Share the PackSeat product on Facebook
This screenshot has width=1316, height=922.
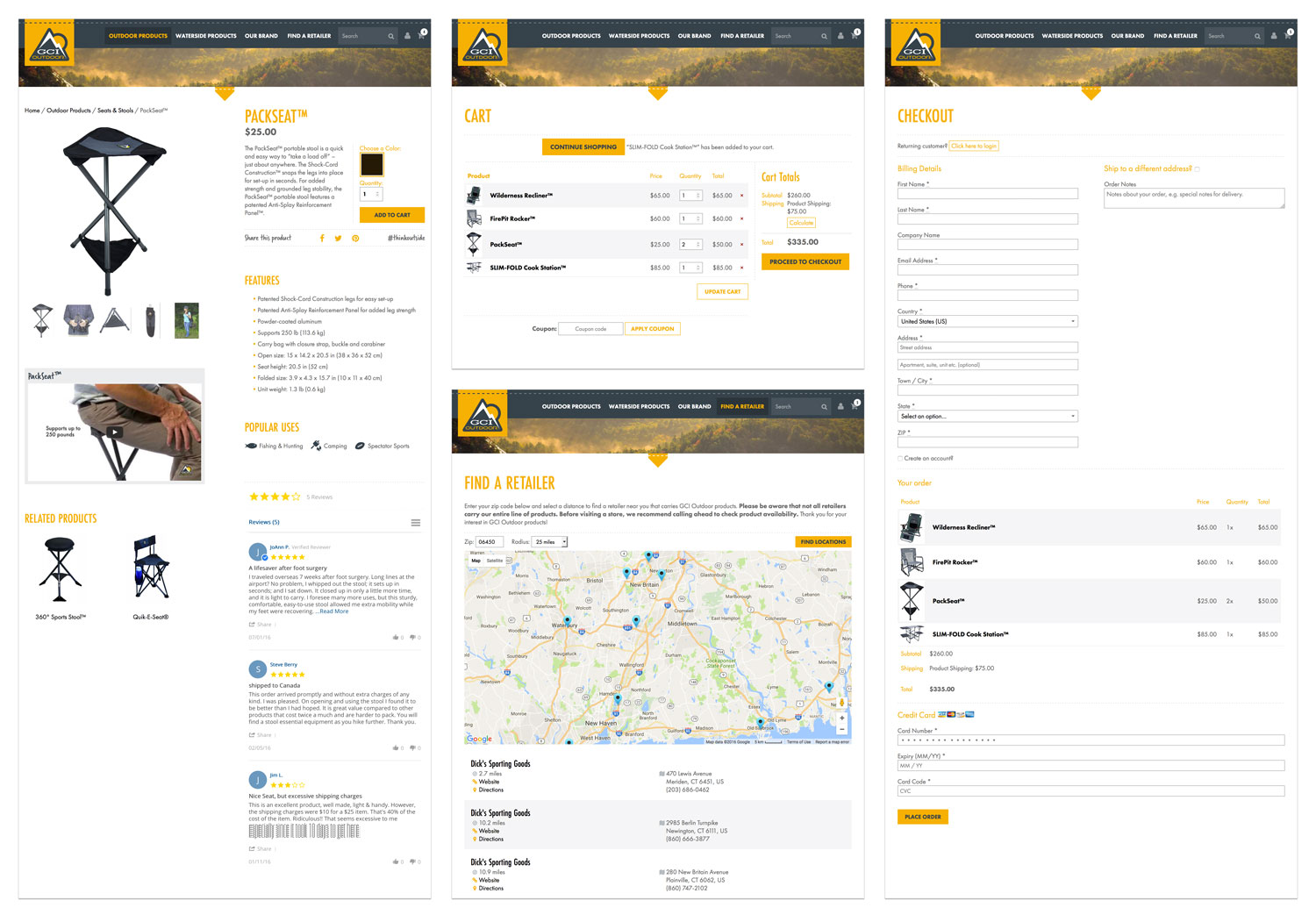coord(322,239)
